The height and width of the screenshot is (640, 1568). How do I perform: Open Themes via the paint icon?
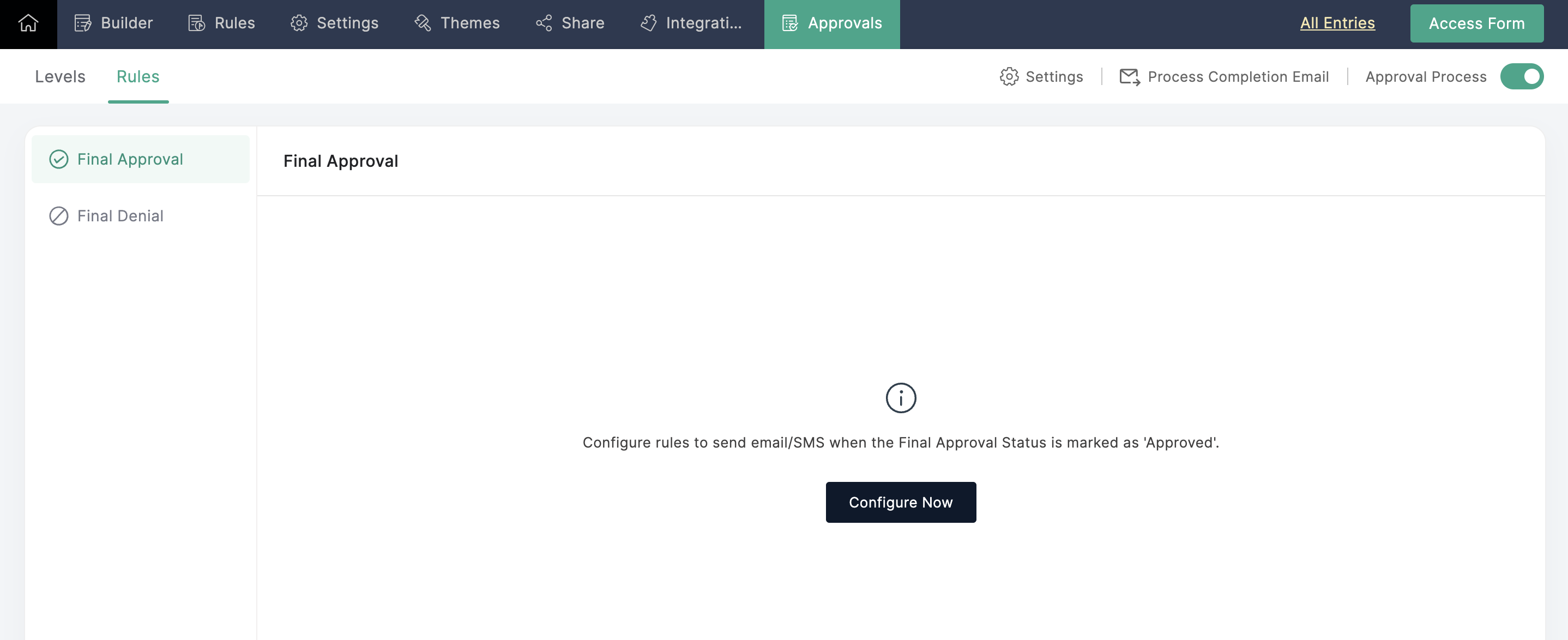tap(423, 23)
